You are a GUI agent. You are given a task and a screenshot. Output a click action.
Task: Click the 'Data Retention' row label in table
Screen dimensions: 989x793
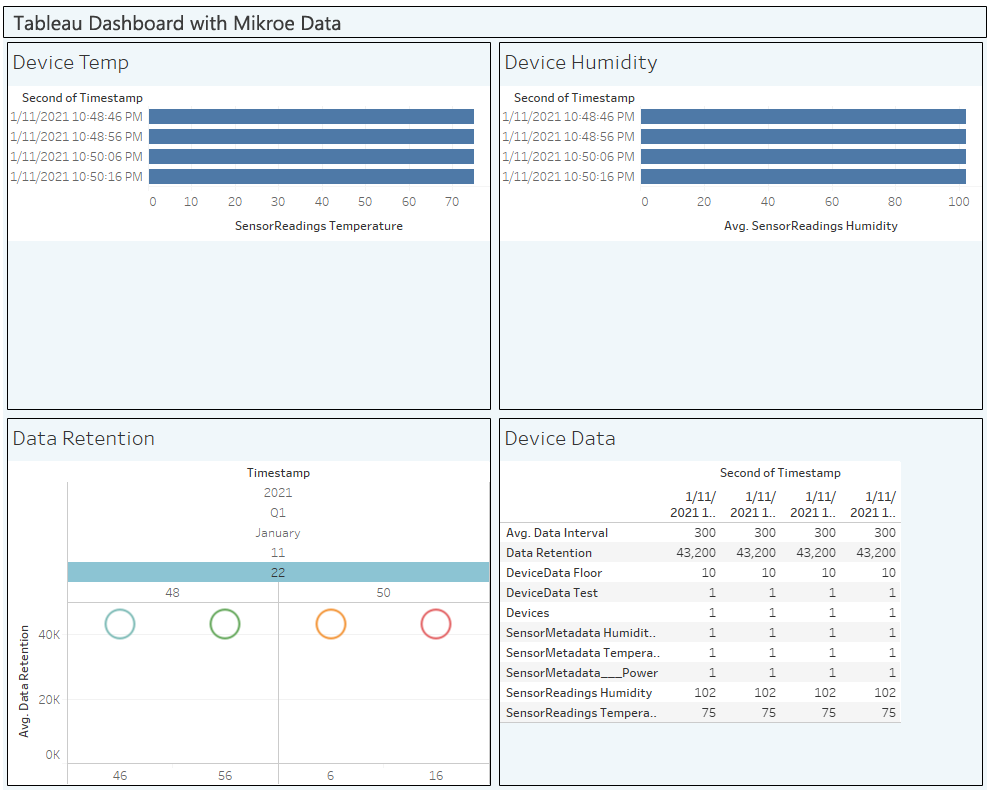pyautogui.click(x=549, y=553)
